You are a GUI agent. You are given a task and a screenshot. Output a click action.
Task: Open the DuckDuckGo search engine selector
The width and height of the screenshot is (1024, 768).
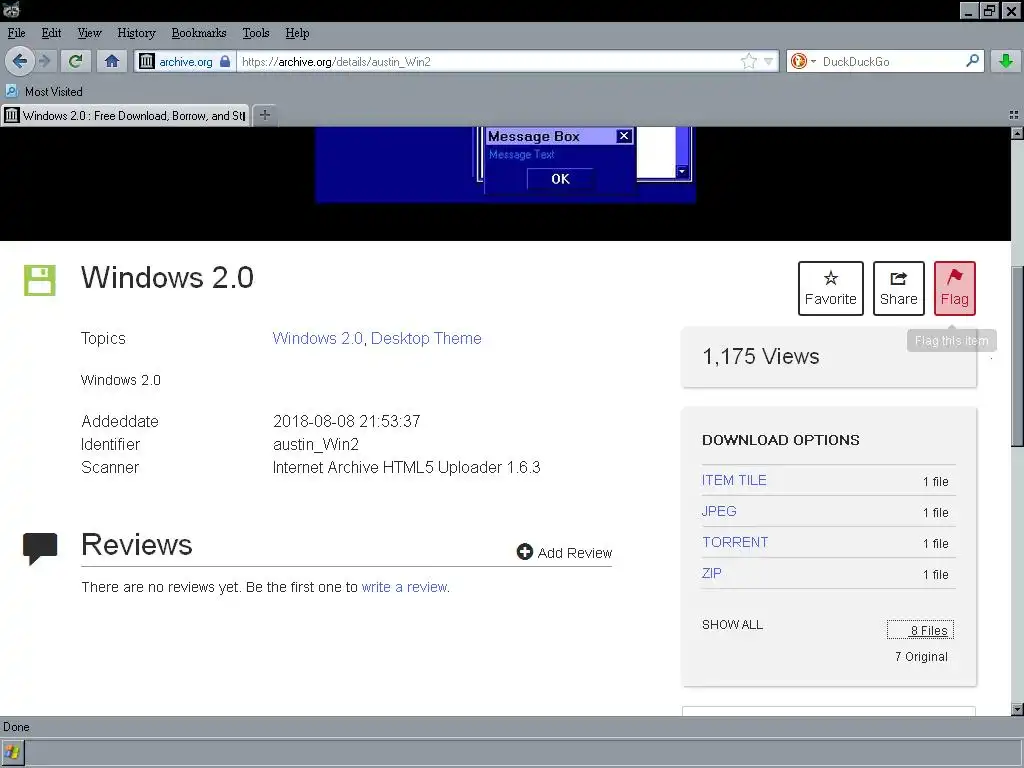click(x=803, y=61)
